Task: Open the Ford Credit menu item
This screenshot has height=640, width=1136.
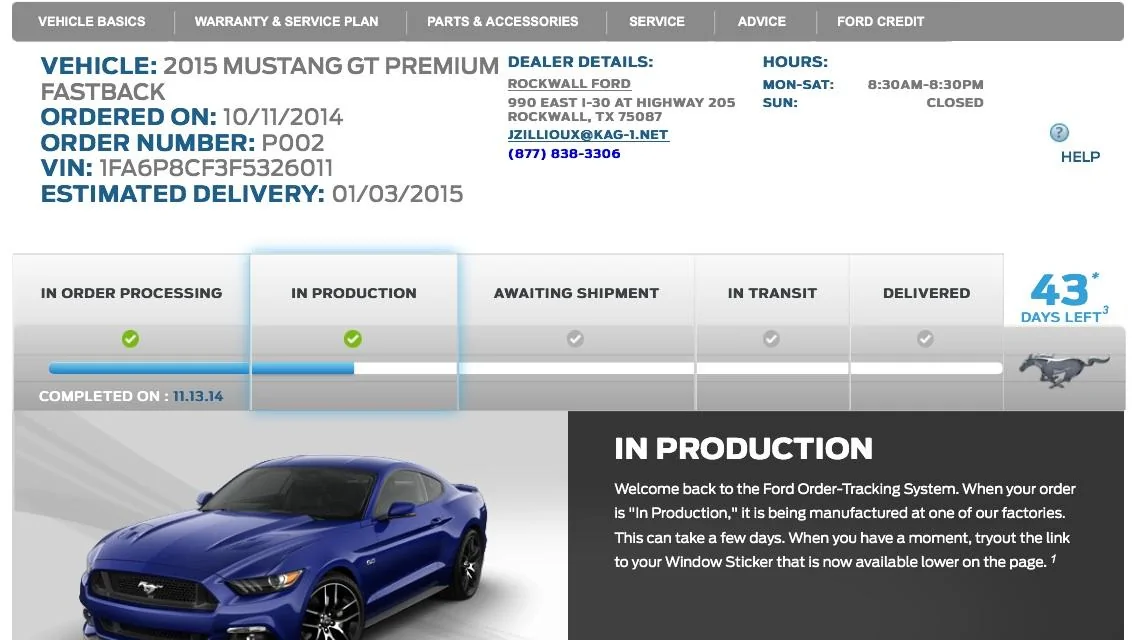Action: click(880, 22)
